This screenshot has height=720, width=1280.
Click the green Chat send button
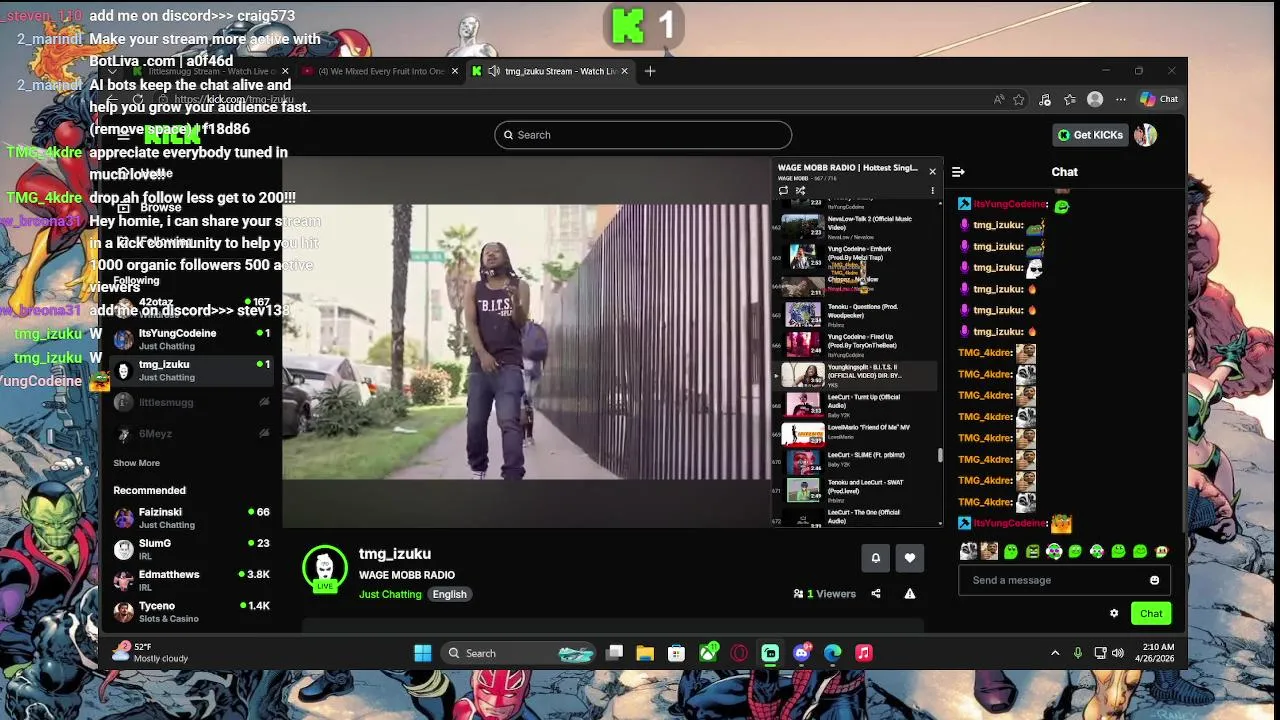(1151, 614)
